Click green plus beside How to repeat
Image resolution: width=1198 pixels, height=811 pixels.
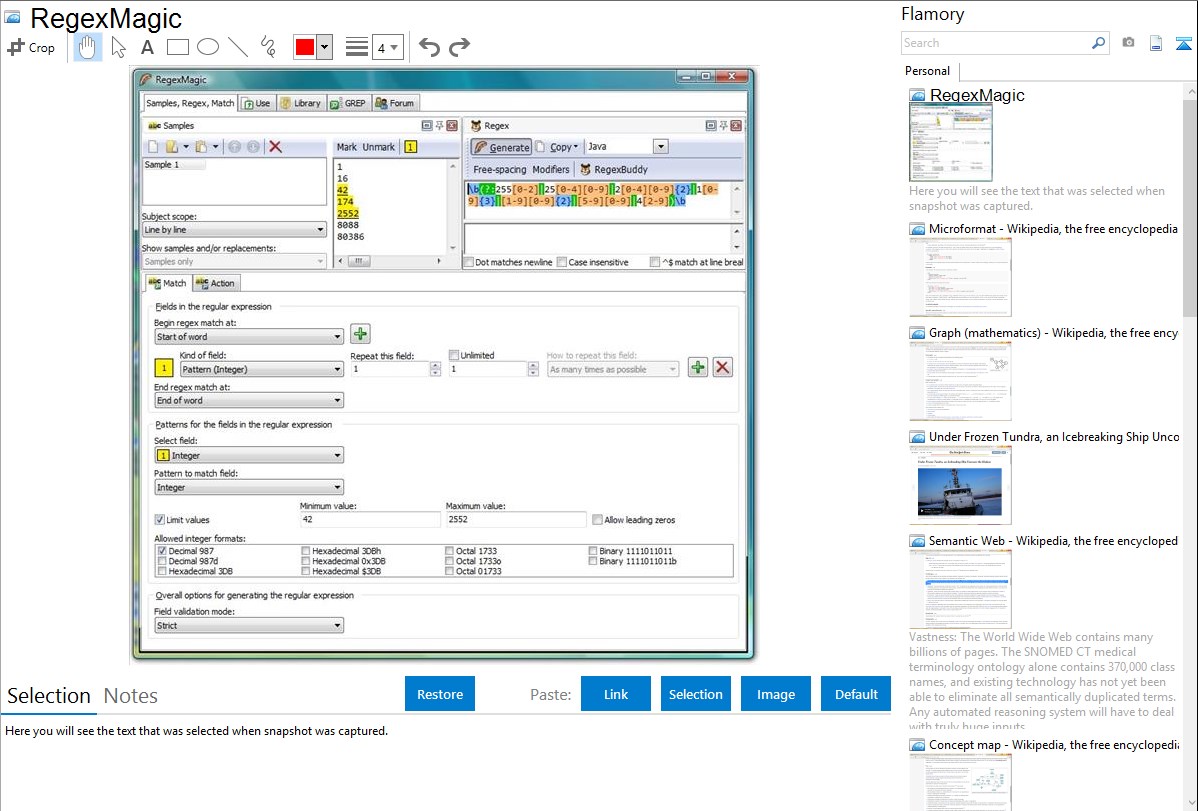pos(698,368)
